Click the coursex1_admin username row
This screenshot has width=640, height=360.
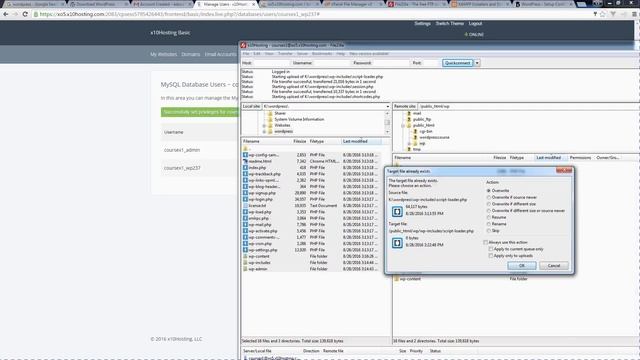tap(199, 150)
